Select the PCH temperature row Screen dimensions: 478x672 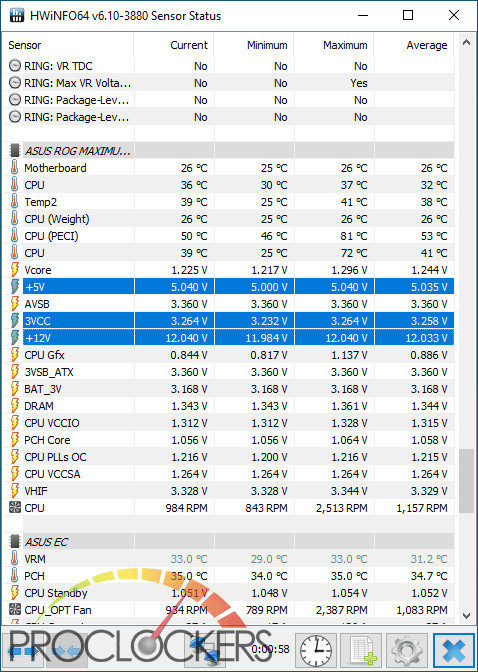pyautogui.click(x=229, y=576)
